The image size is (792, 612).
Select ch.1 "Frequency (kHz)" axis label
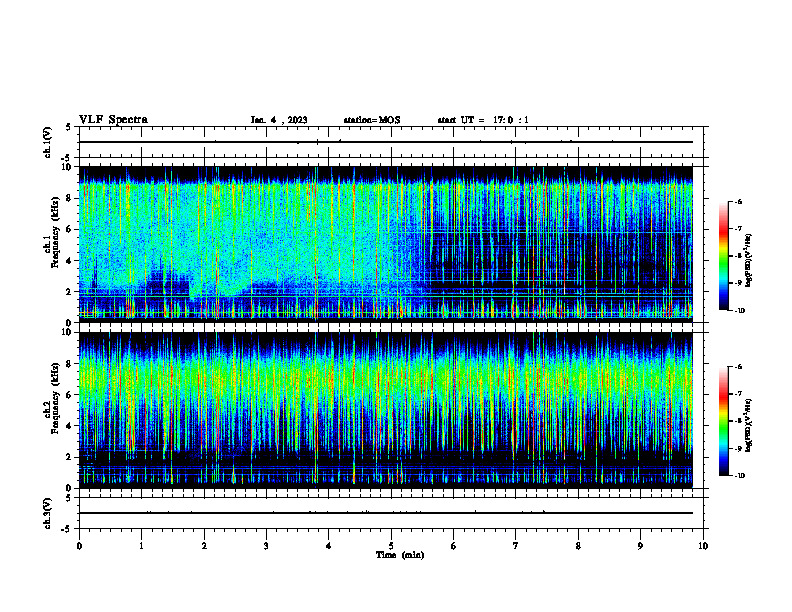tap(55, 232)
